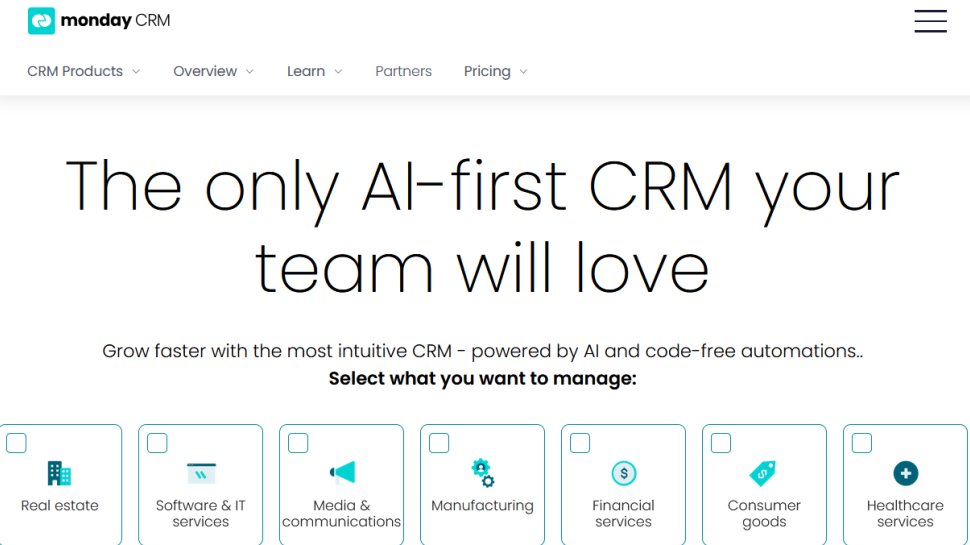Screen dimensions: 970x545
Task: Click the Media & communications megaphone icon
Action: (342, 472)
